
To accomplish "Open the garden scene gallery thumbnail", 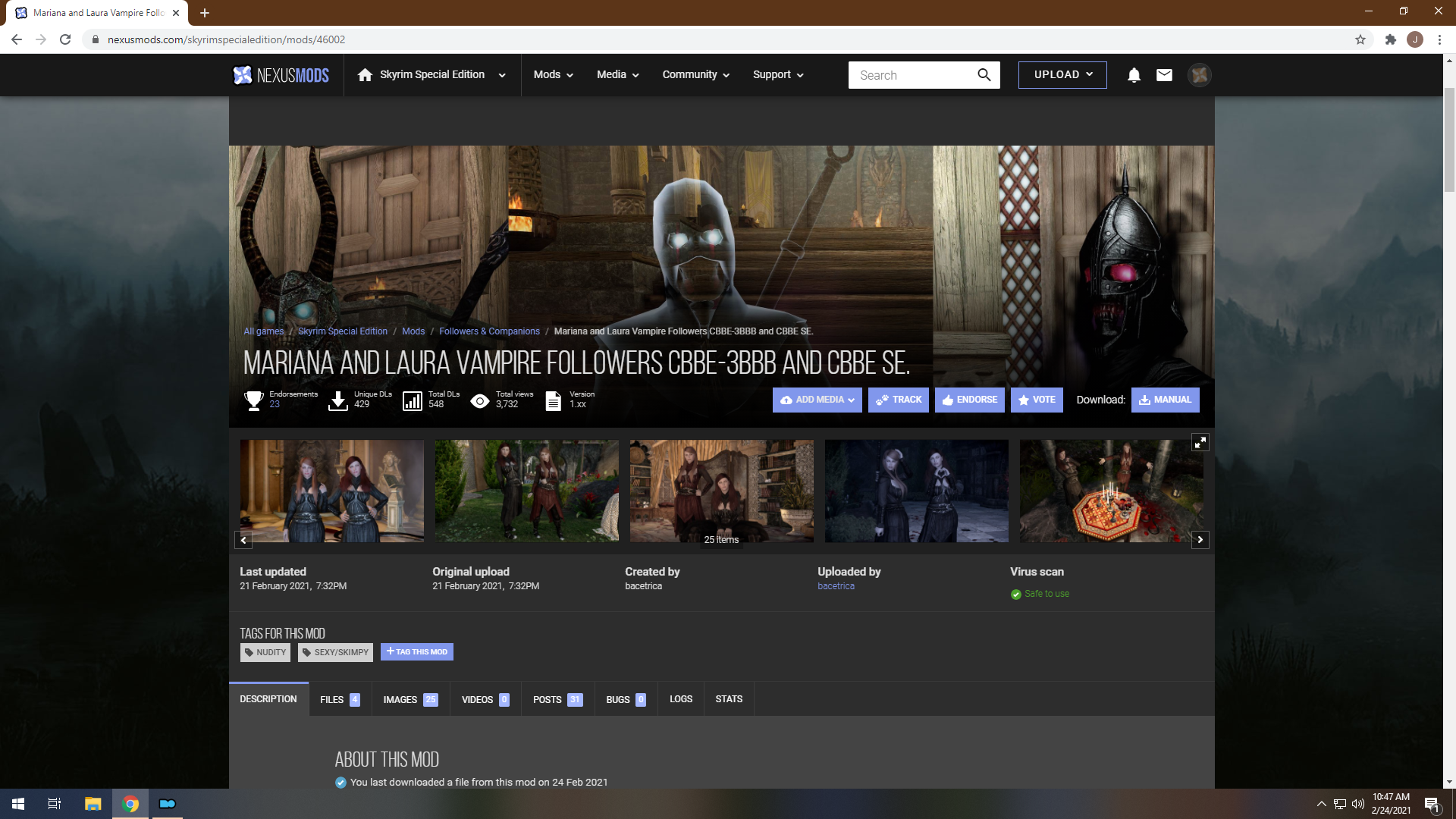I will [x=527, y=491].
